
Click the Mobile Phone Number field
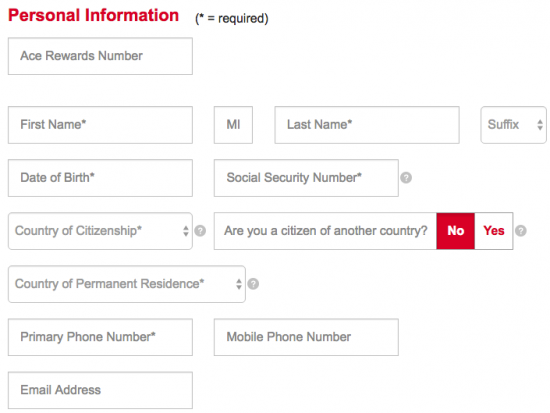[x=306, y=337]
